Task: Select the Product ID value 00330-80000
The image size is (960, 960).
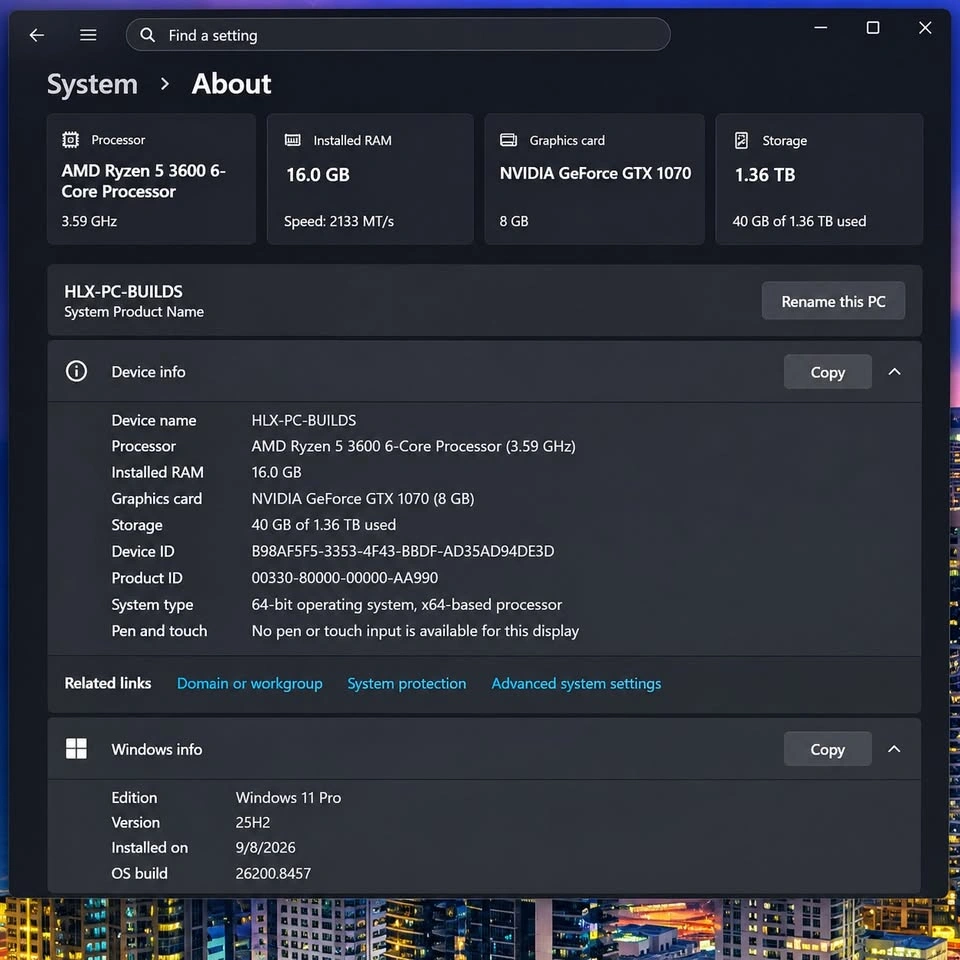Action: 345,577
